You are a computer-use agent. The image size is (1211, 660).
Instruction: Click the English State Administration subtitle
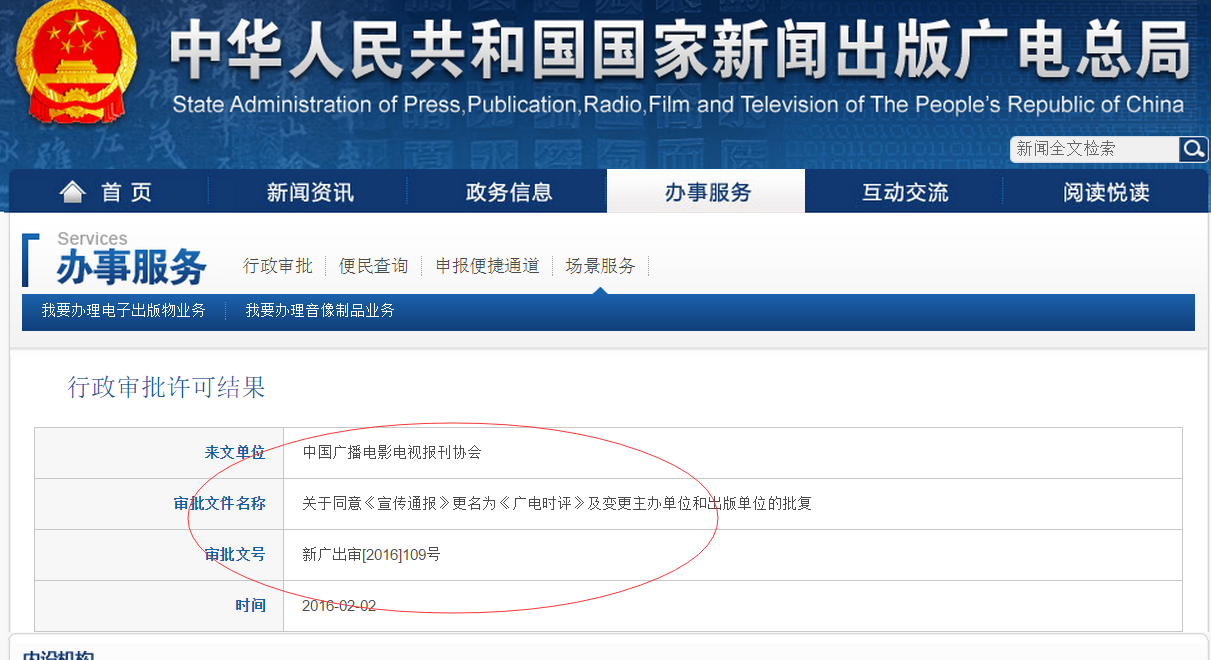click(678, 105)
